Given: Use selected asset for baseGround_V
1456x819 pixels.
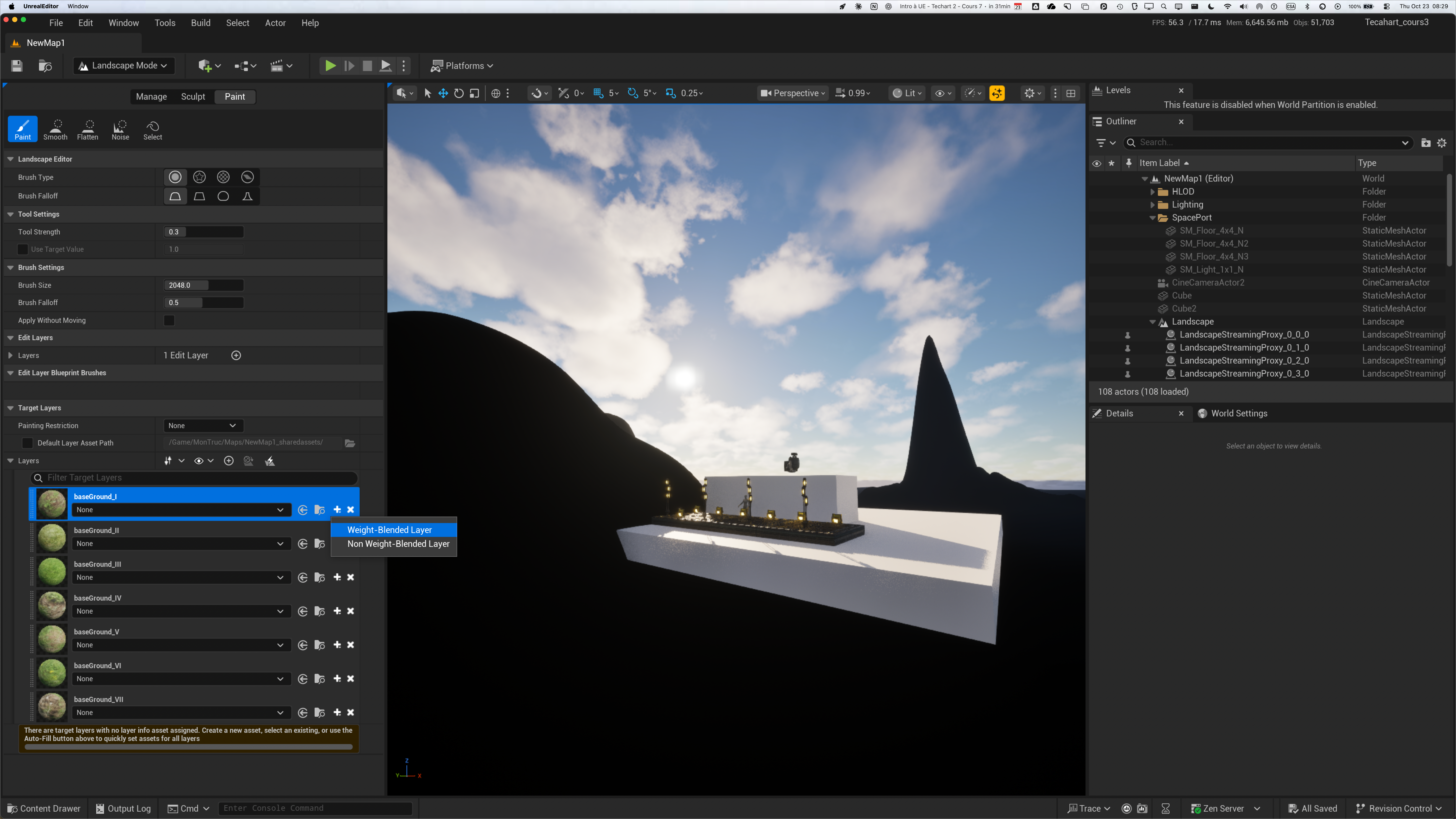Looking at the screenshot, I should (x=303, y=645).
